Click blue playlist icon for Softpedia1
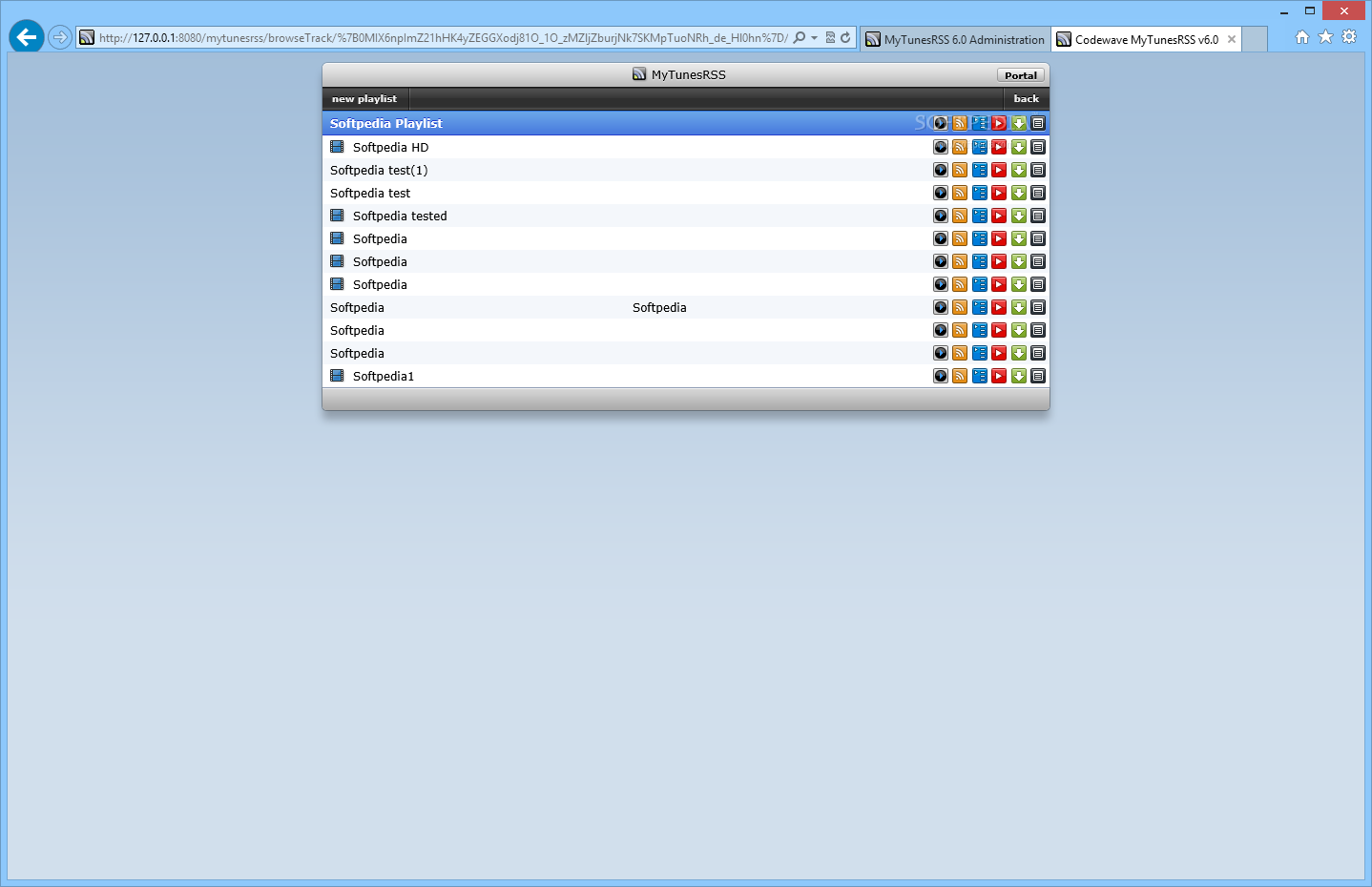 (980, 376)
